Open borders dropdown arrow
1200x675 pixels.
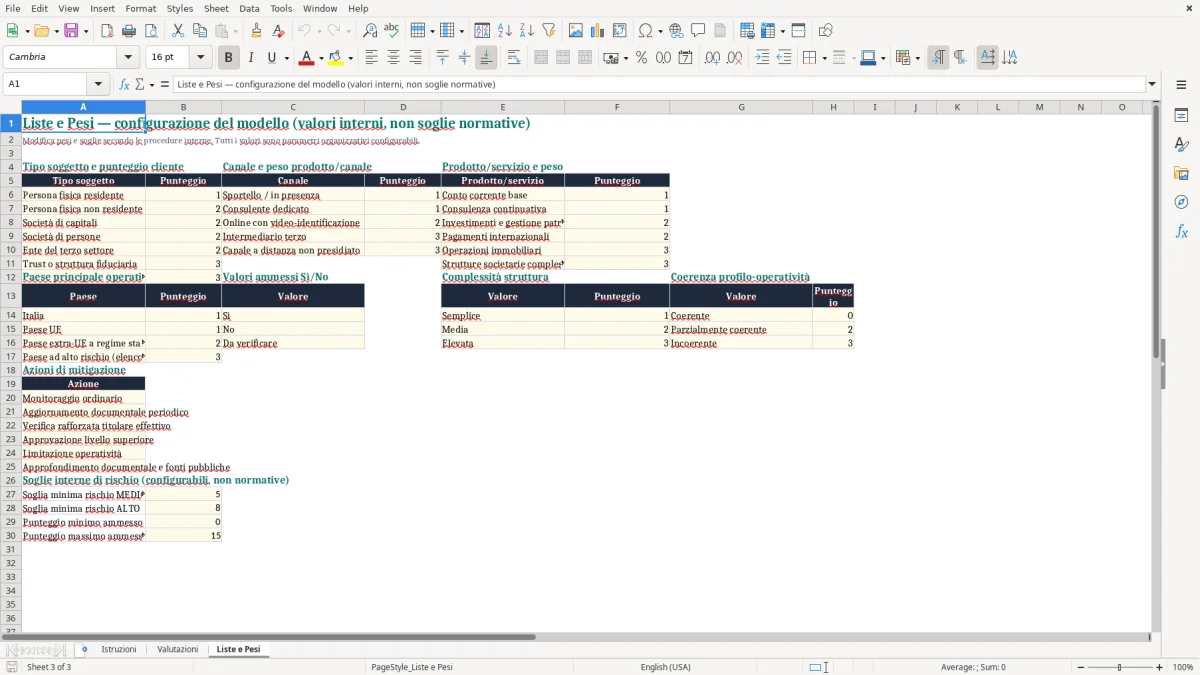pos(824,58)
